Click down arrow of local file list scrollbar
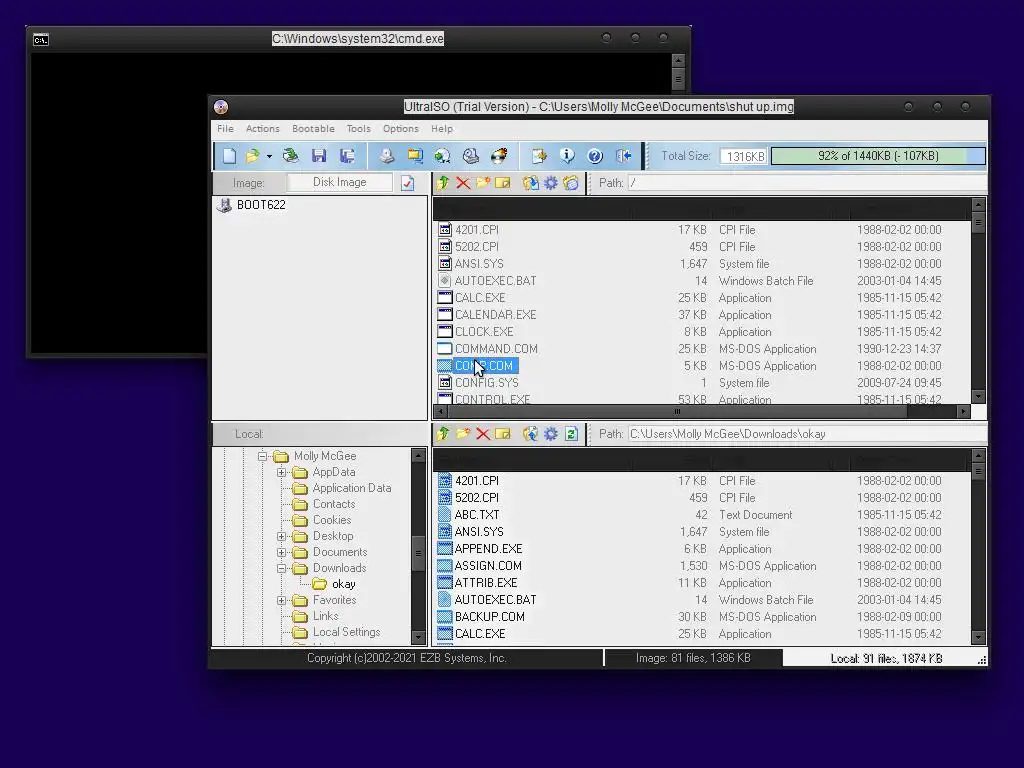Screen dimensions: 1024x768 pos(978,637)
